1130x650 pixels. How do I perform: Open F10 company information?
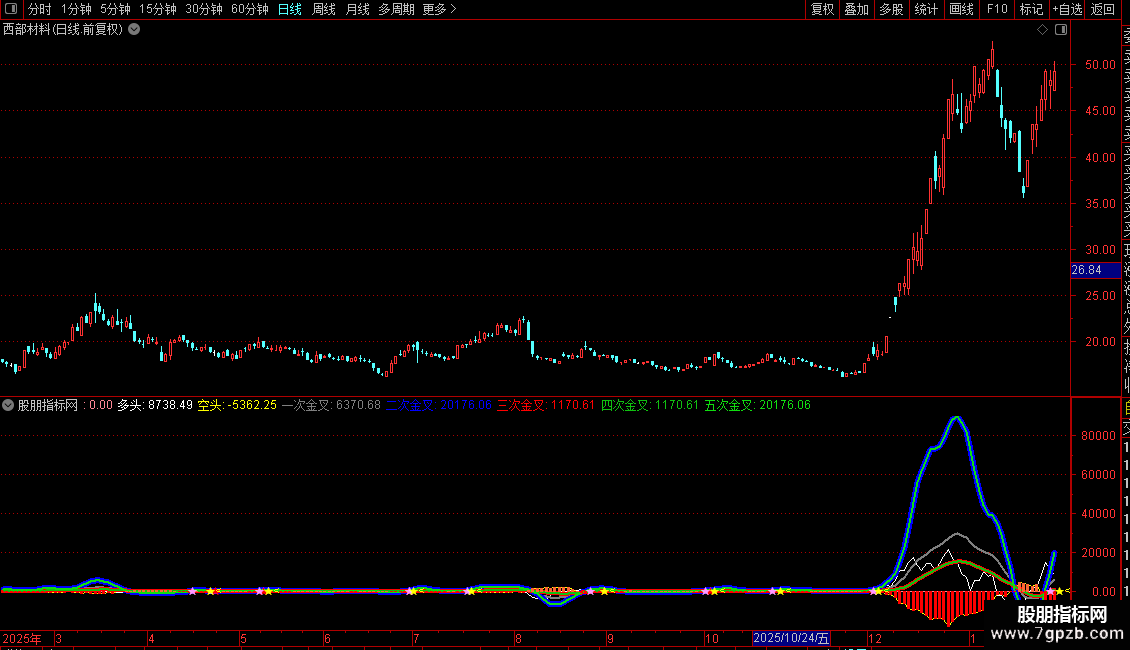pyautogui.click(x=997, y=9)
